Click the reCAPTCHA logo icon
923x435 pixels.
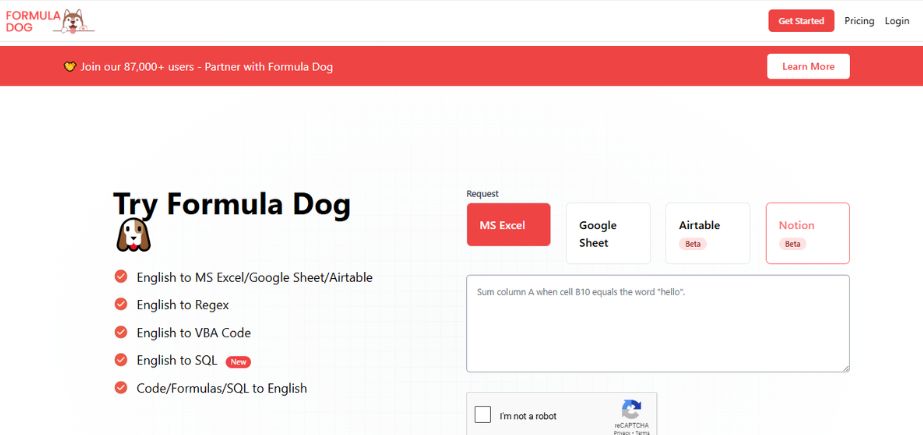631,410
